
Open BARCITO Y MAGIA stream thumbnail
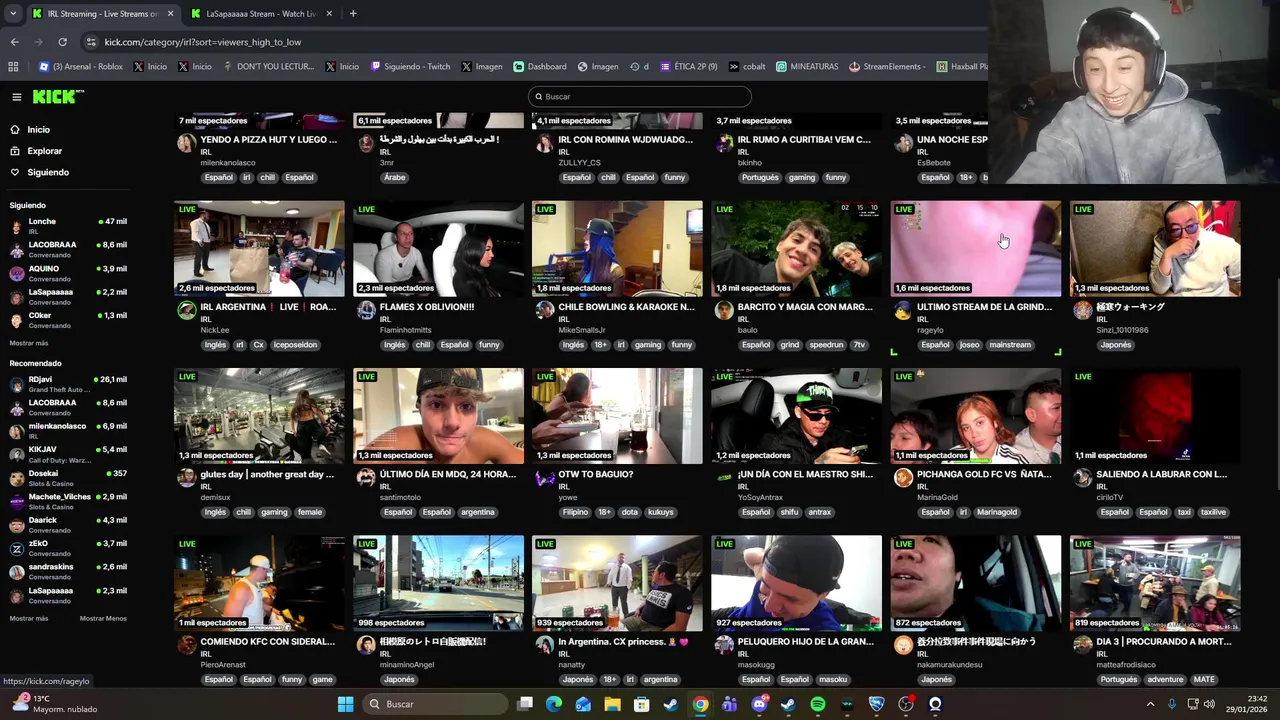point(796,249)
